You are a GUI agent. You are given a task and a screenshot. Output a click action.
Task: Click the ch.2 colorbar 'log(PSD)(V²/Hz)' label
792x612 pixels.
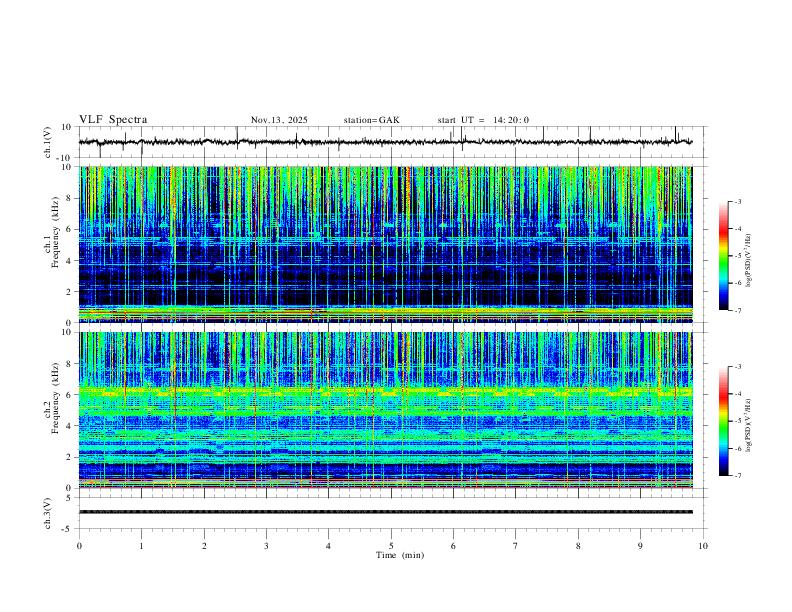pyautogui.click(x=748, y=425)
